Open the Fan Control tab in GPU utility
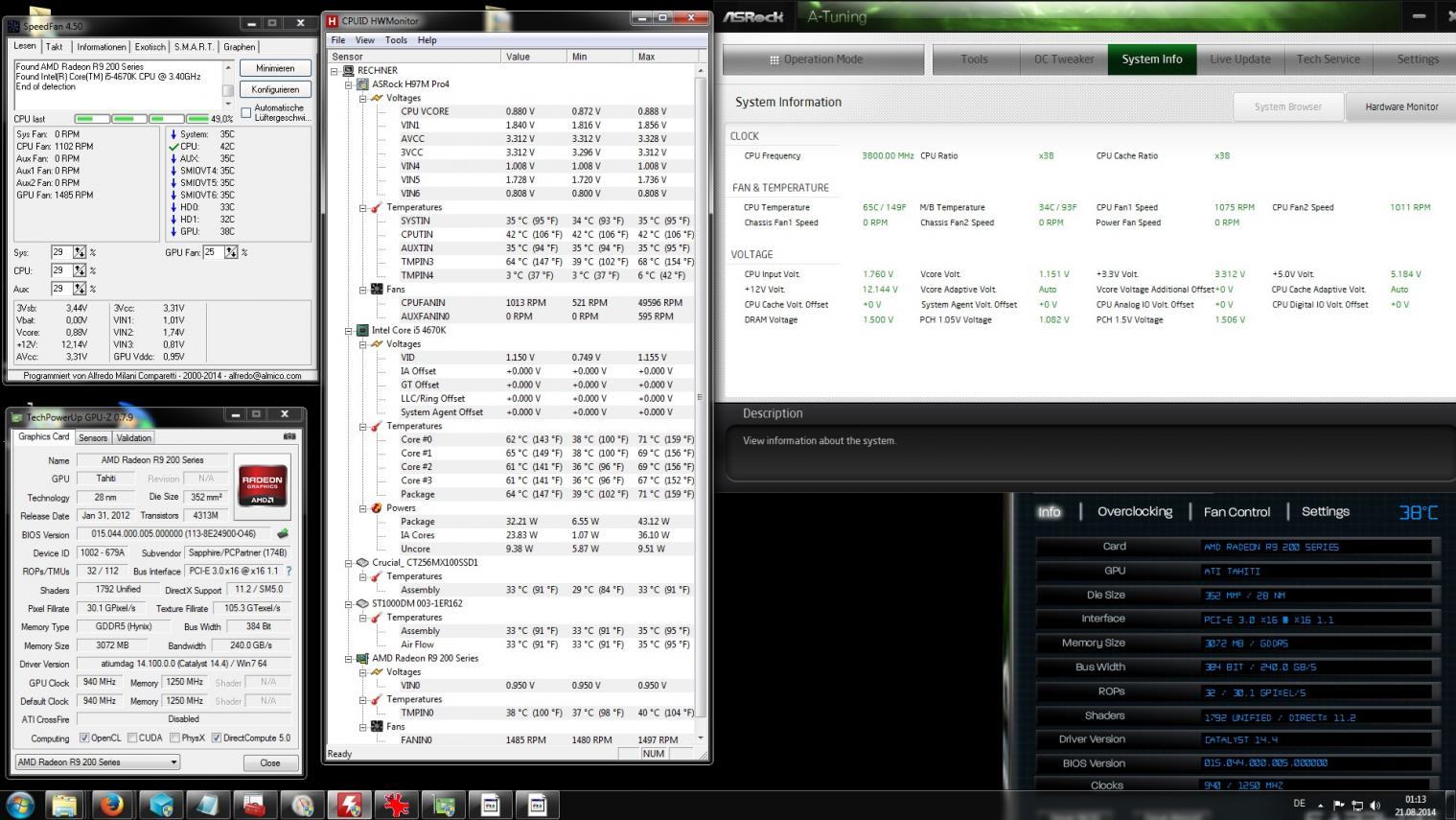The width and height of the screenshot is (1456, 820). 1236,512
